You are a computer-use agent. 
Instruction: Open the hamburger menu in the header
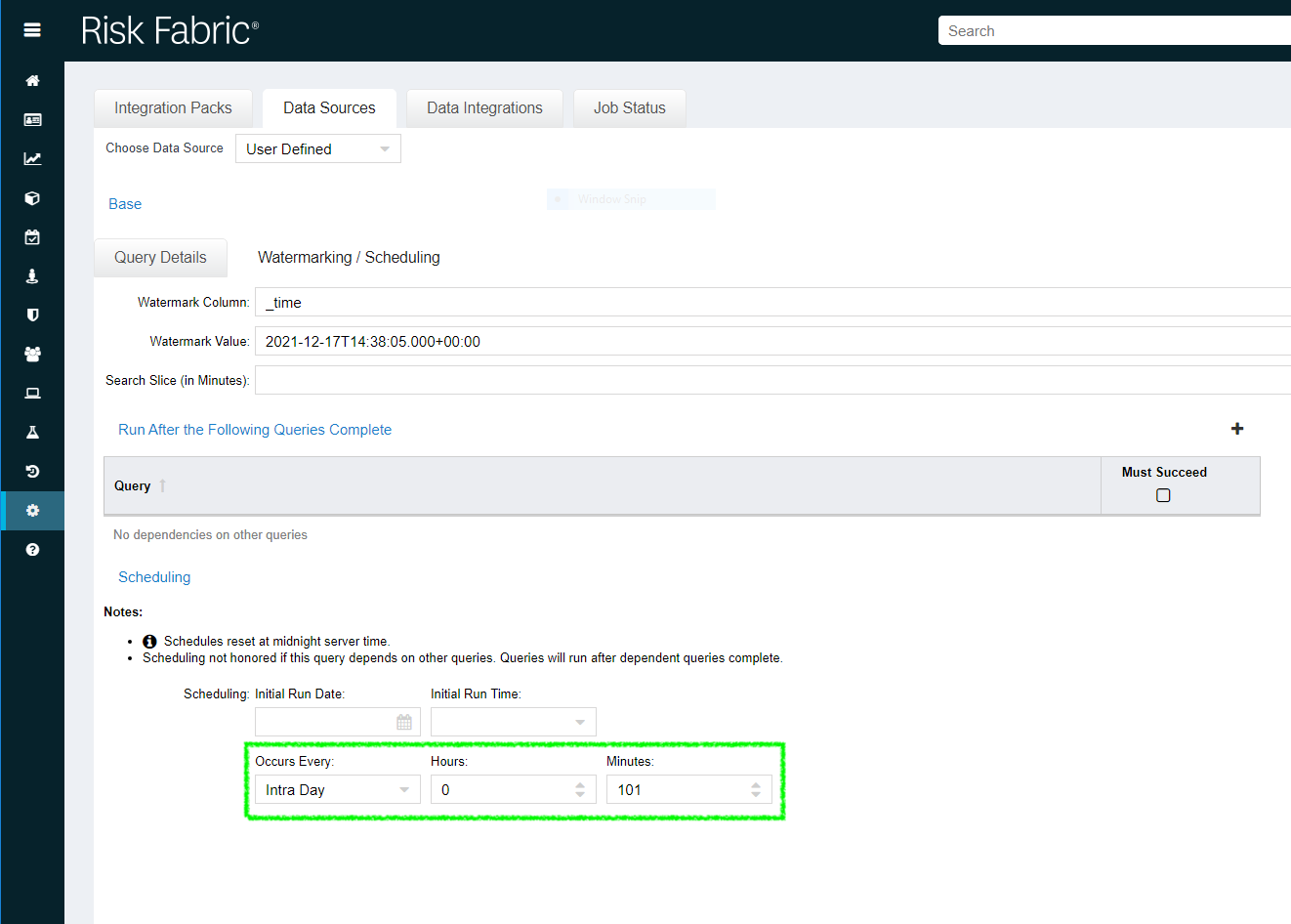coord(32,30)
